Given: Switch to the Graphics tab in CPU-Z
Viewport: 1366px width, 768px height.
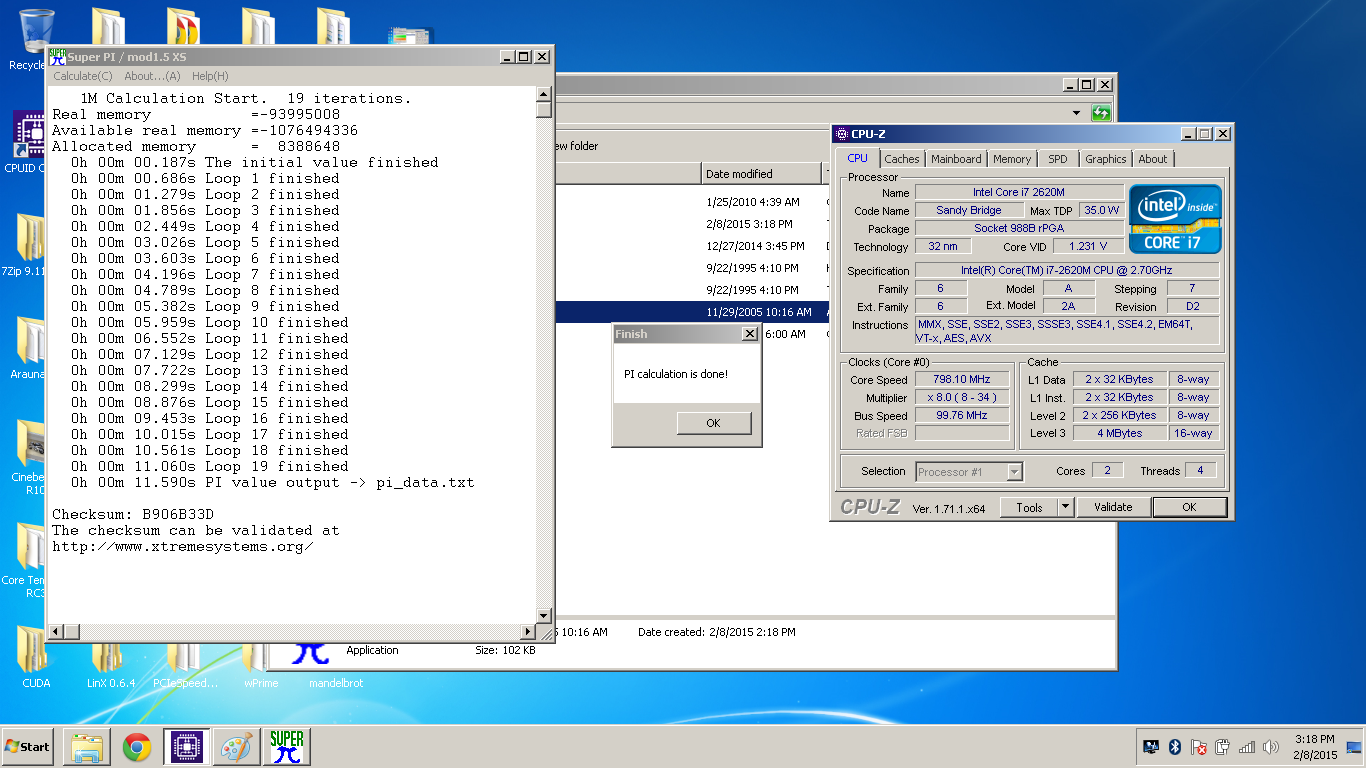Looking at the screenshot, I should click(1105, 159).
